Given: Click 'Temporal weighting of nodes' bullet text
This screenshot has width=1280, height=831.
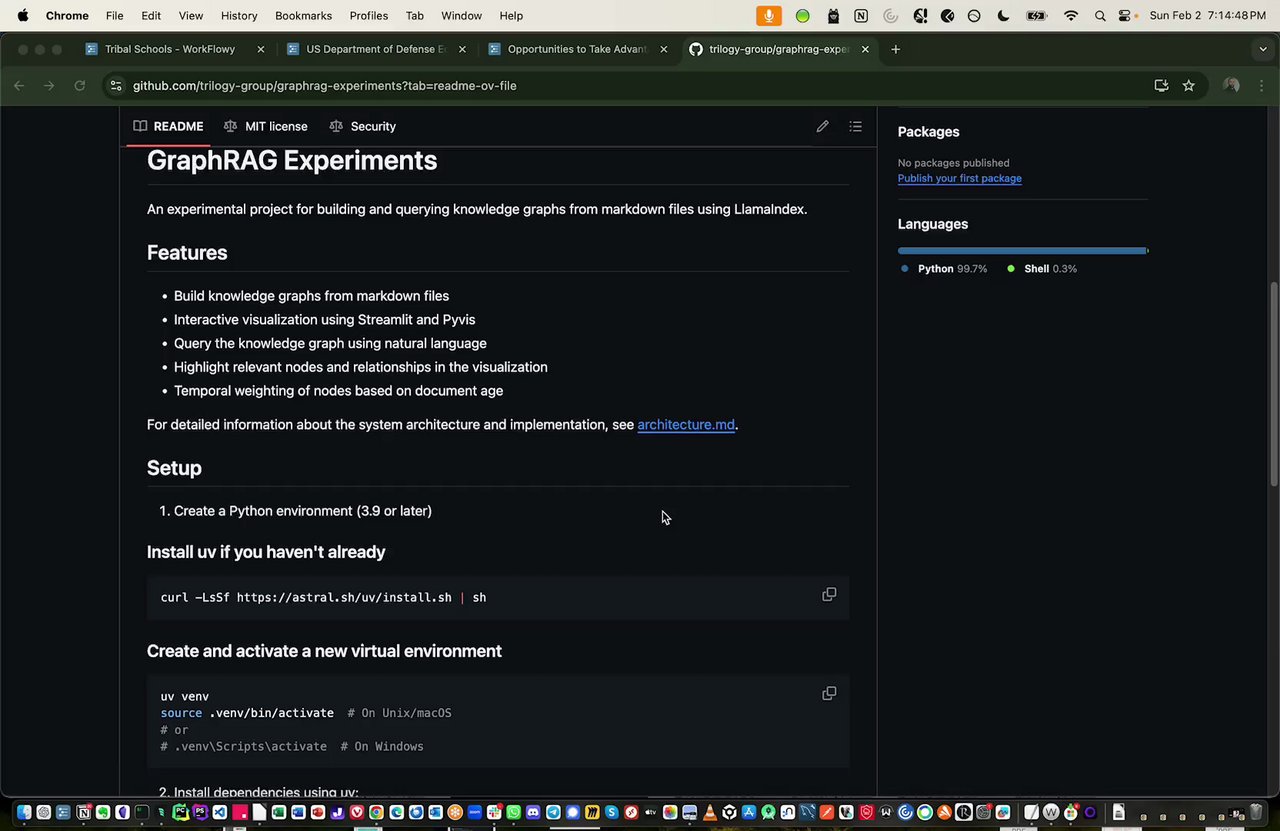Looking at the screenshot, I should pyautogui.click(x=338, y=391).
